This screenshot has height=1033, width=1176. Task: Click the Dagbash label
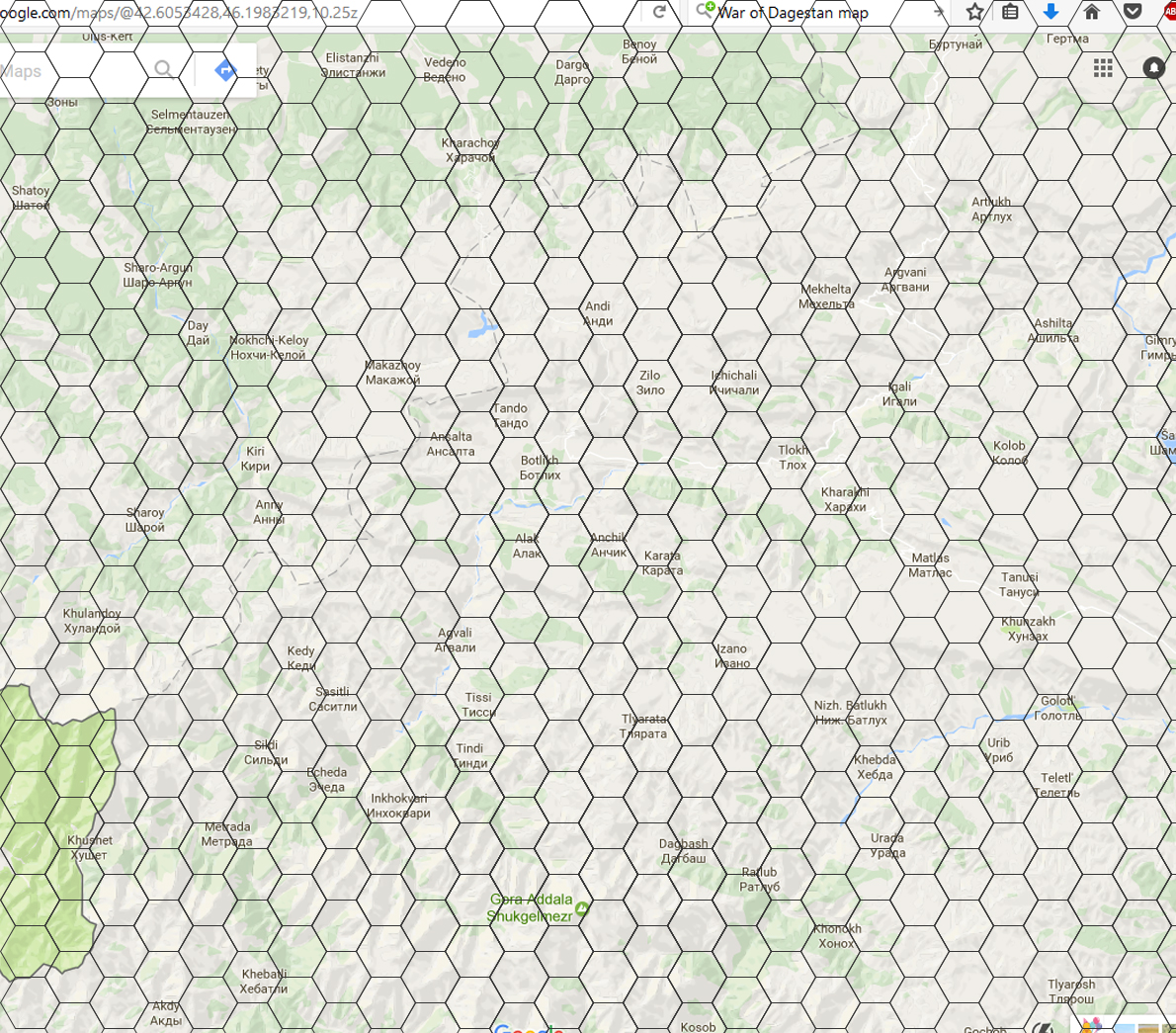[683, 851]
